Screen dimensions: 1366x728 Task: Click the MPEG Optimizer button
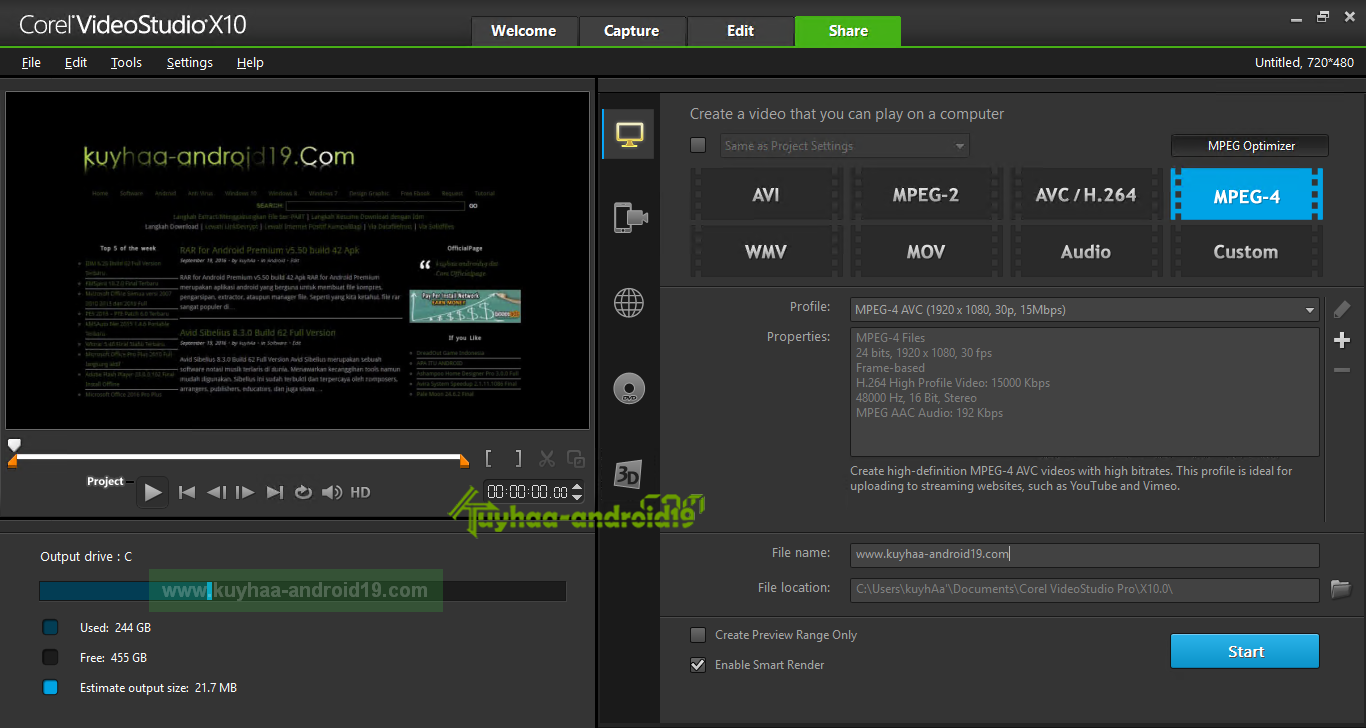tap(1250, 146)
